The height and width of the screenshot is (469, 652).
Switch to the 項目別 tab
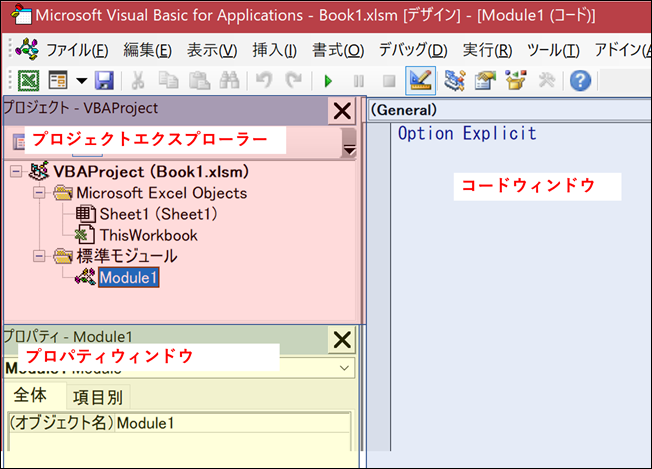pos(98,397)
